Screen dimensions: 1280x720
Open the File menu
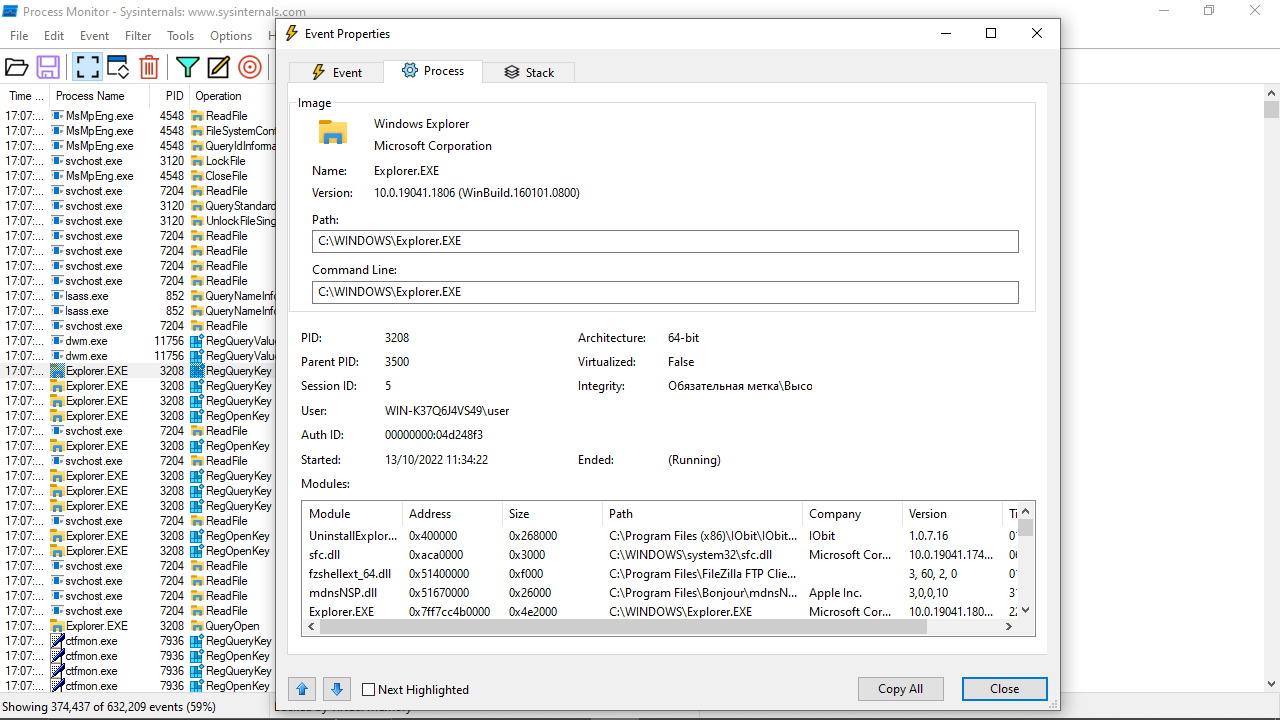point(19,35)
